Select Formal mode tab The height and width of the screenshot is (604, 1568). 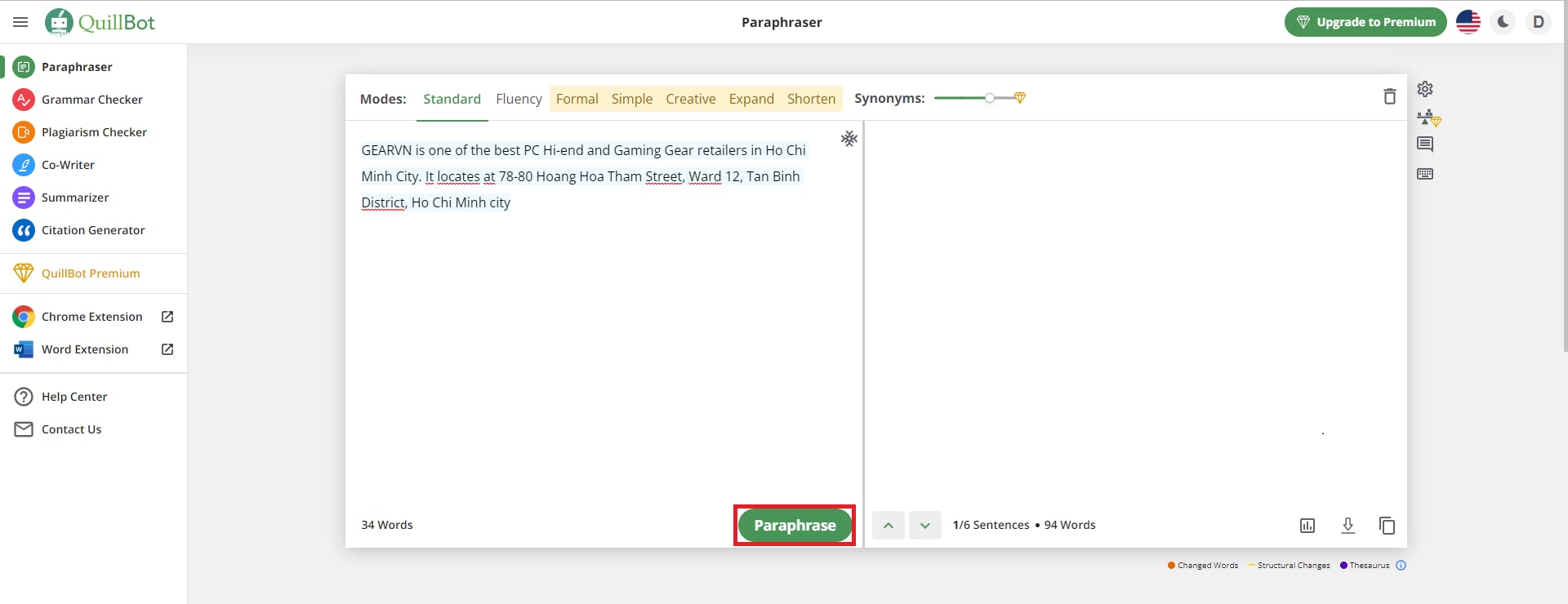pos(577,99)
